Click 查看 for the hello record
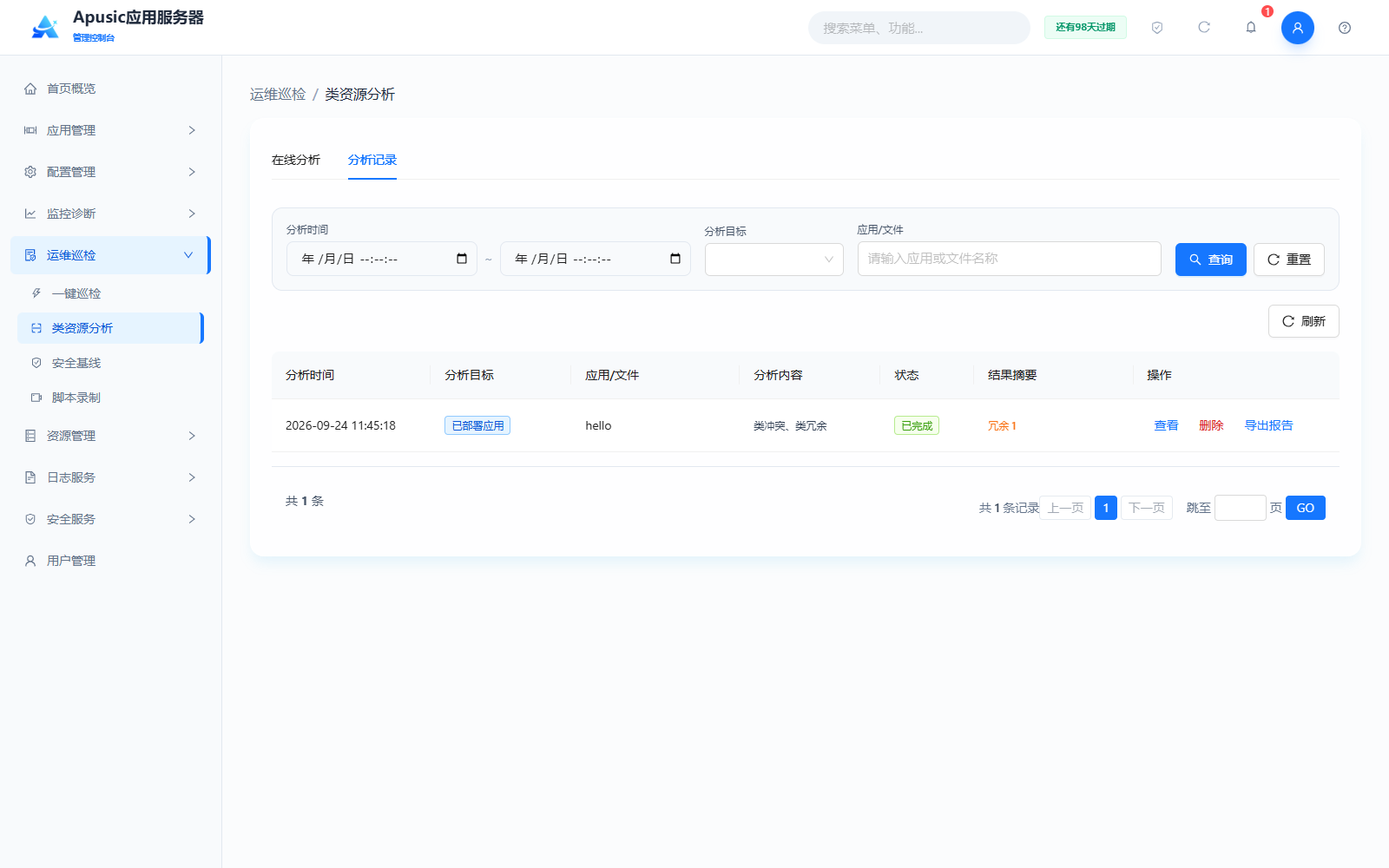The image size is (1389, 868). point(1166,425)
